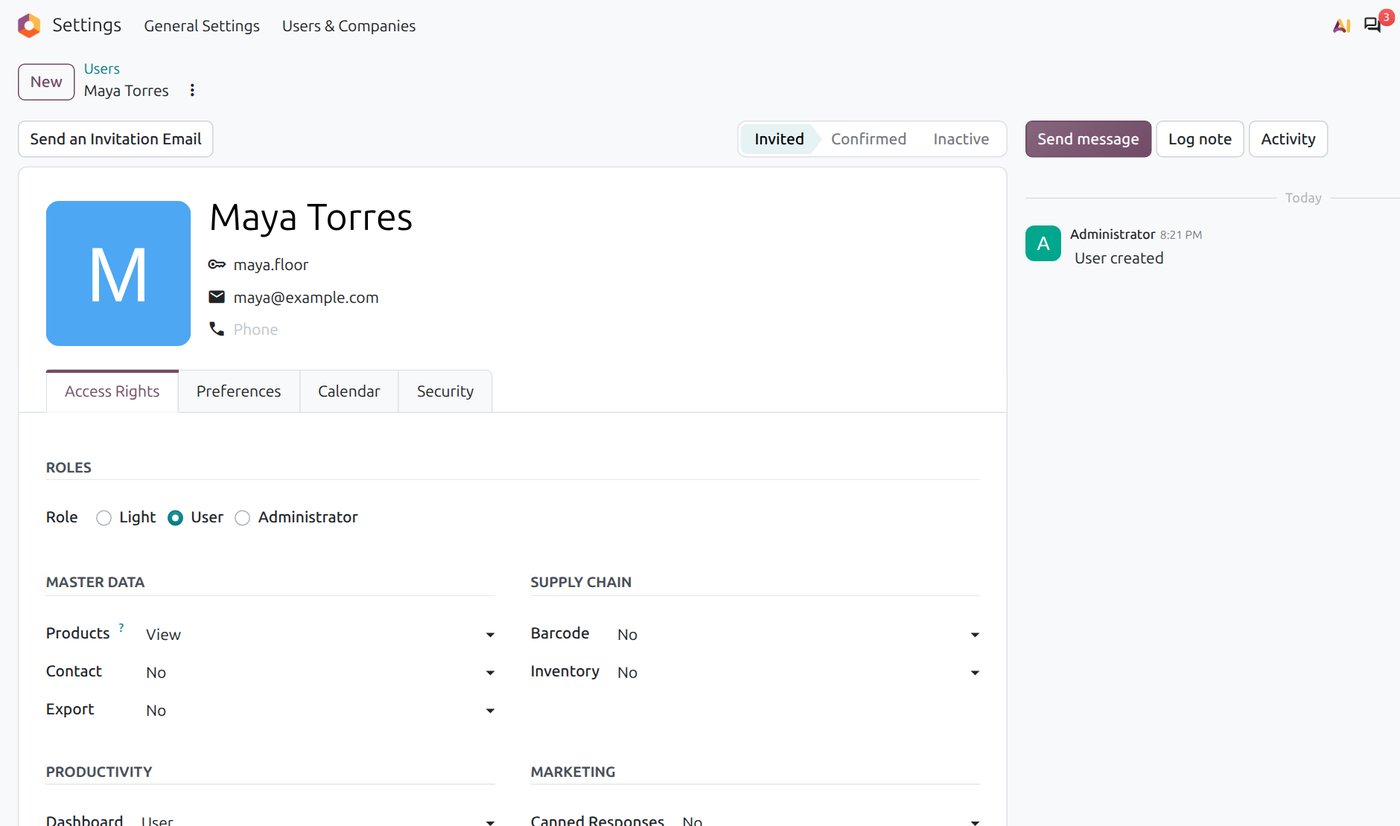
Task: Click the login key icon
Action: 217,265
